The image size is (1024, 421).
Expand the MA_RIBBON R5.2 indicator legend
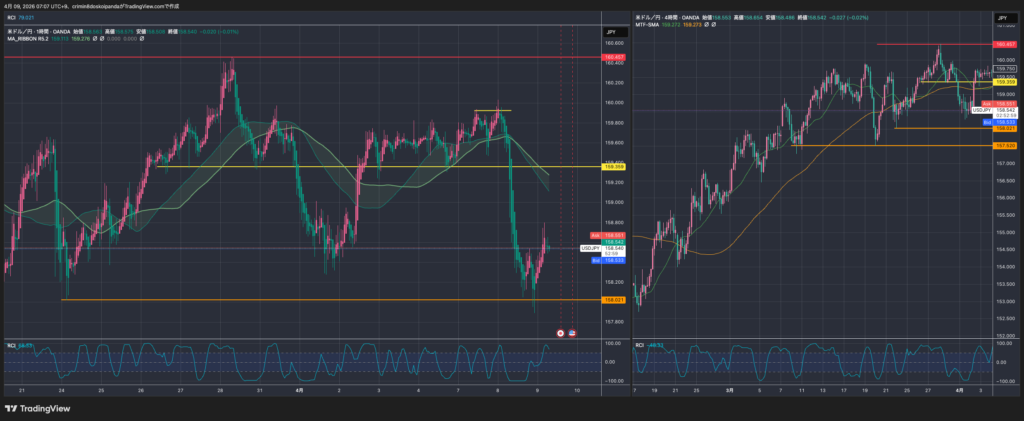pos(28,40)
